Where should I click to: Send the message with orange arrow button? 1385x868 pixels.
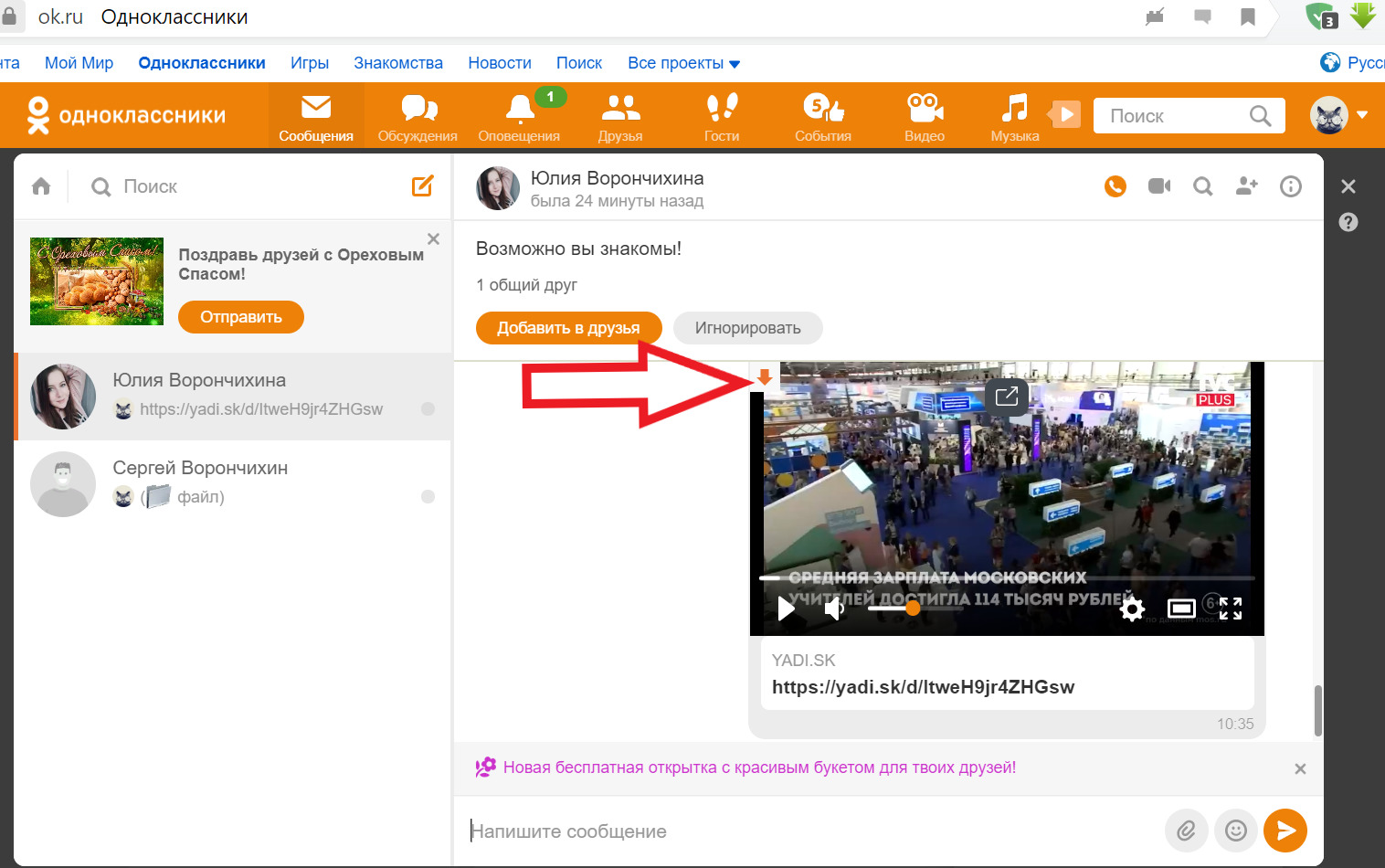point(1285,831)
